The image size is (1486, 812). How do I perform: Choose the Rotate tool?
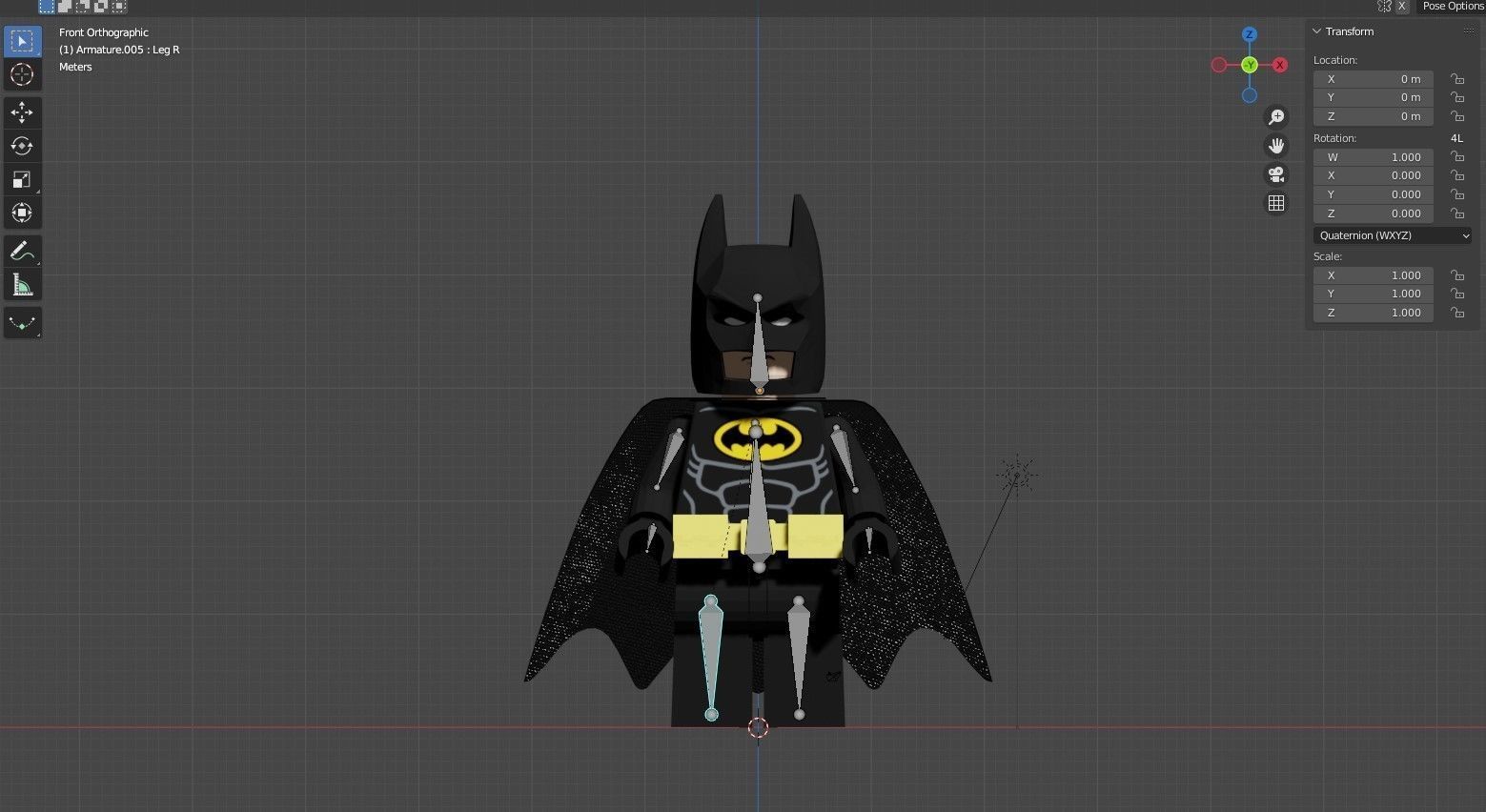point(22,146)
